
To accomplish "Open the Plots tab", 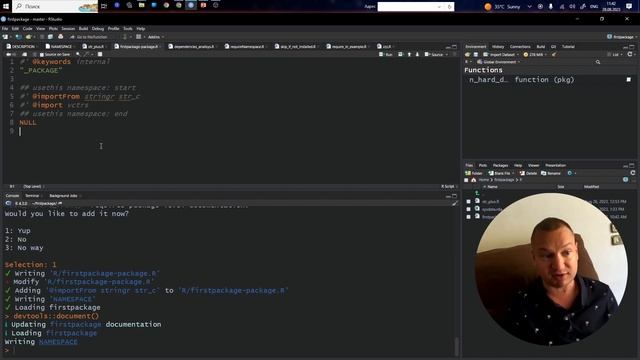I will [x=483, y=165].
